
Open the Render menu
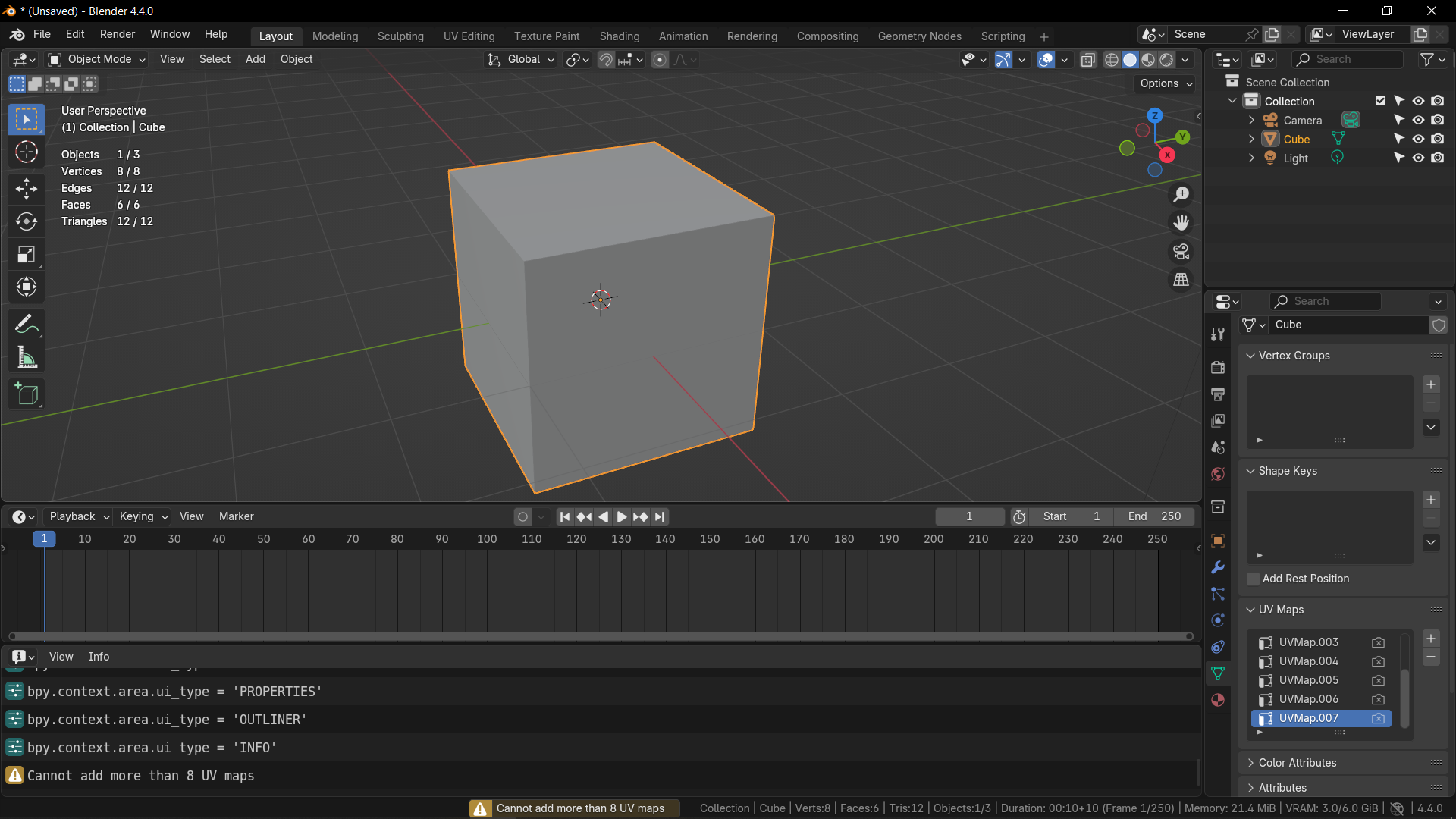118,34
